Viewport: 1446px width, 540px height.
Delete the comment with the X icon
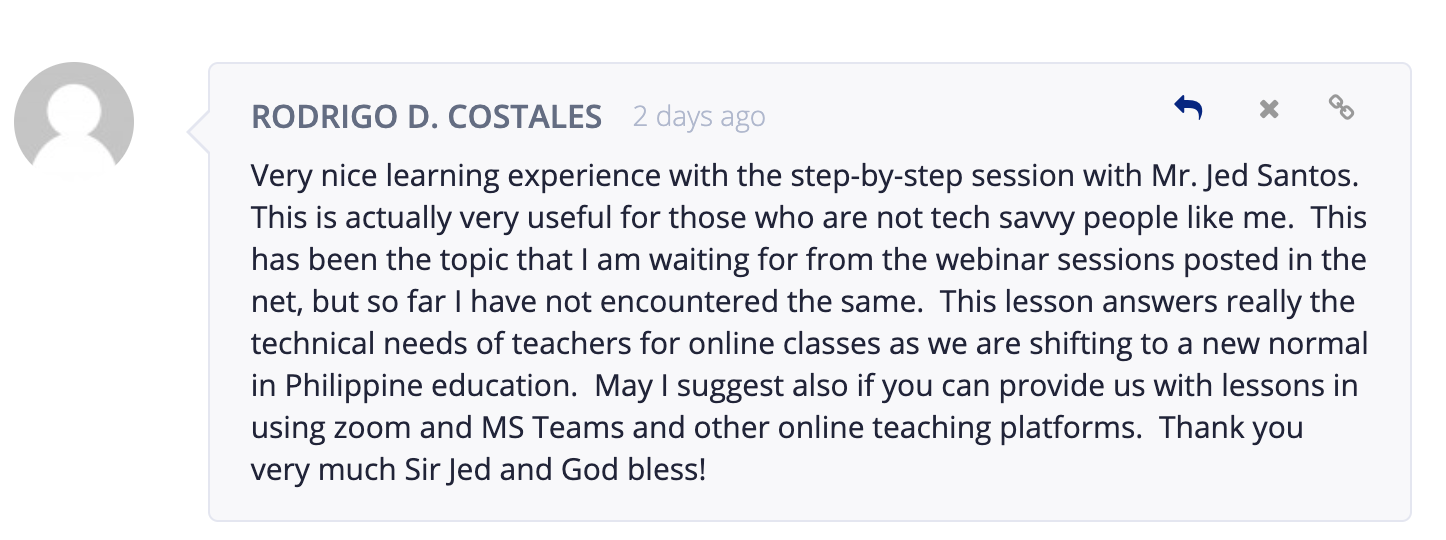pos(1269,109)
